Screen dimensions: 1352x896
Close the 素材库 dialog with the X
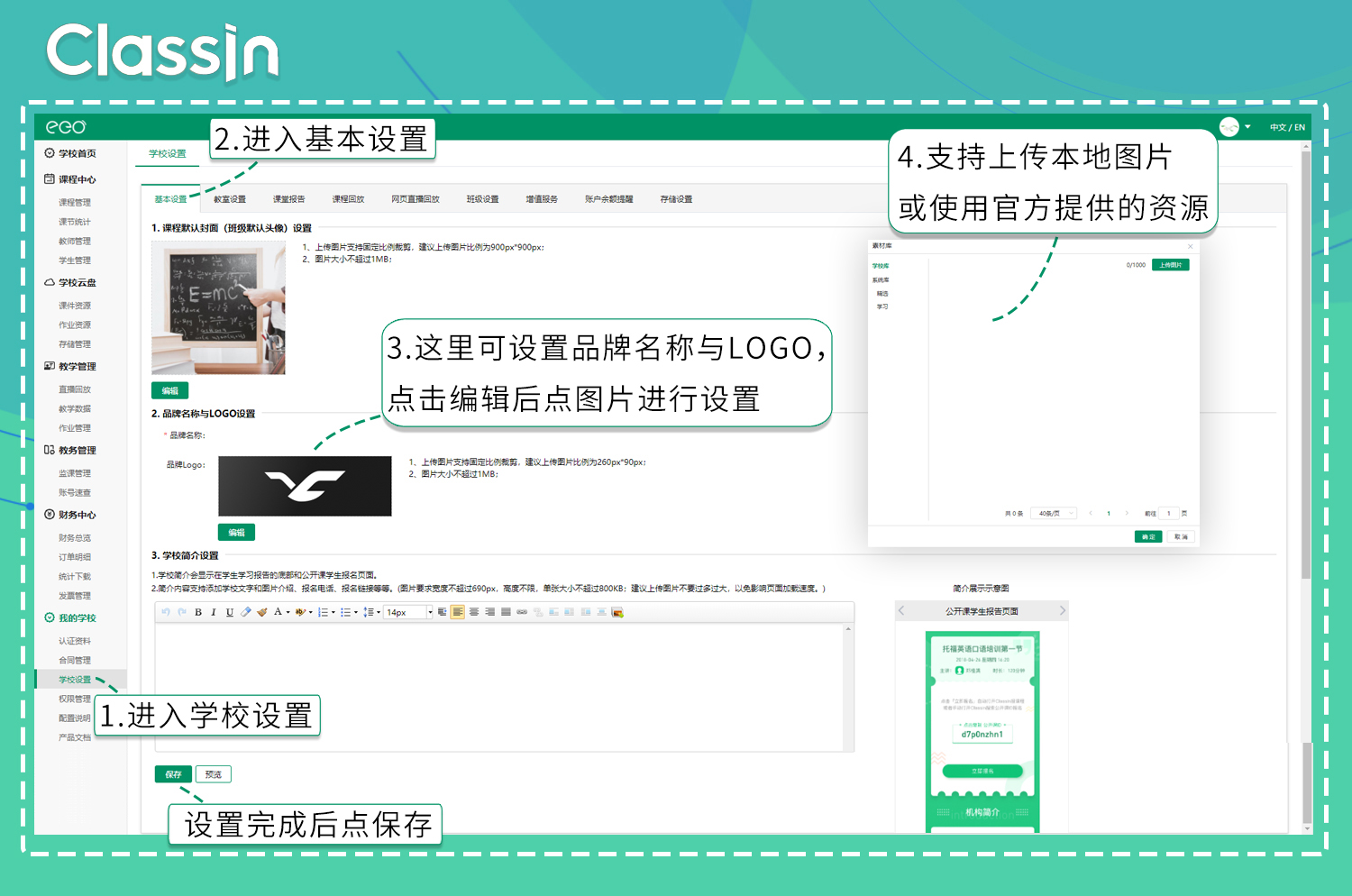pos(1190,246)
